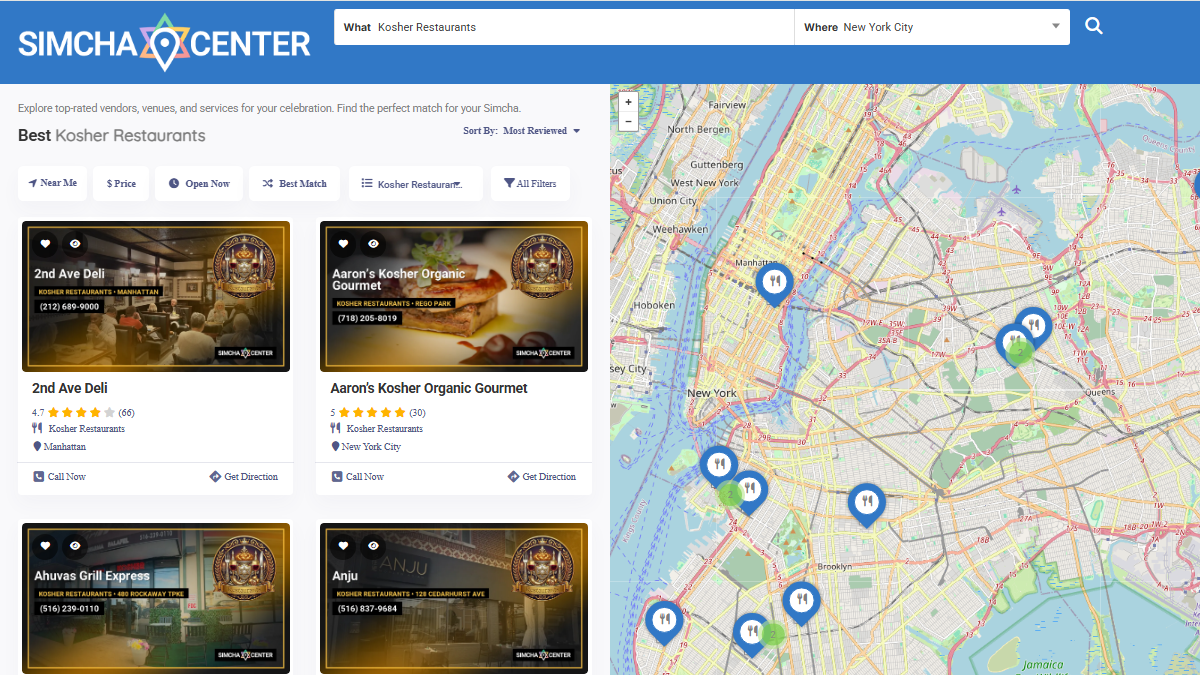Open the Anju card image
1200x675 pixels.
(454, 598)
